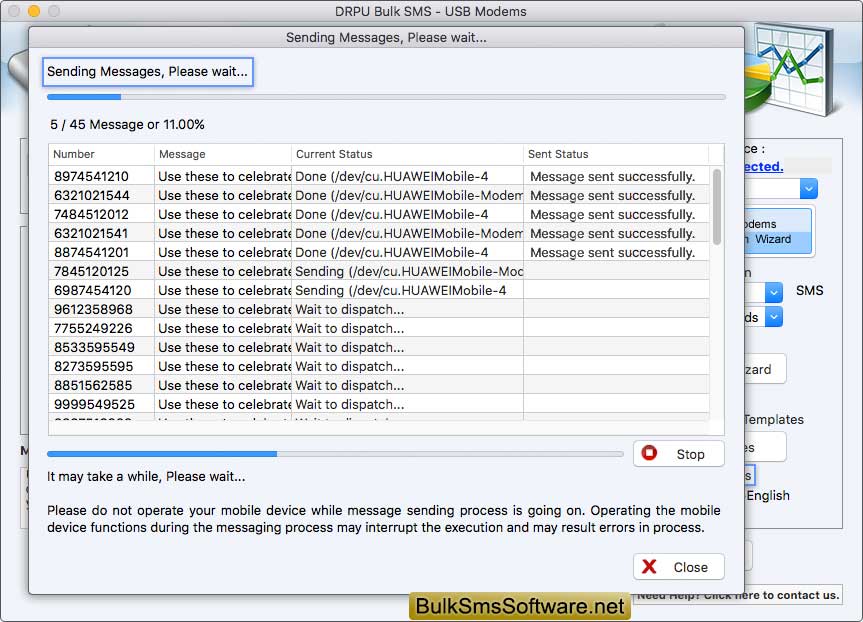Select the row for number 6987454120
Image resolution: width=863 pixels, height=622 pixels.
pyautogui.click(x=379, y=290)
